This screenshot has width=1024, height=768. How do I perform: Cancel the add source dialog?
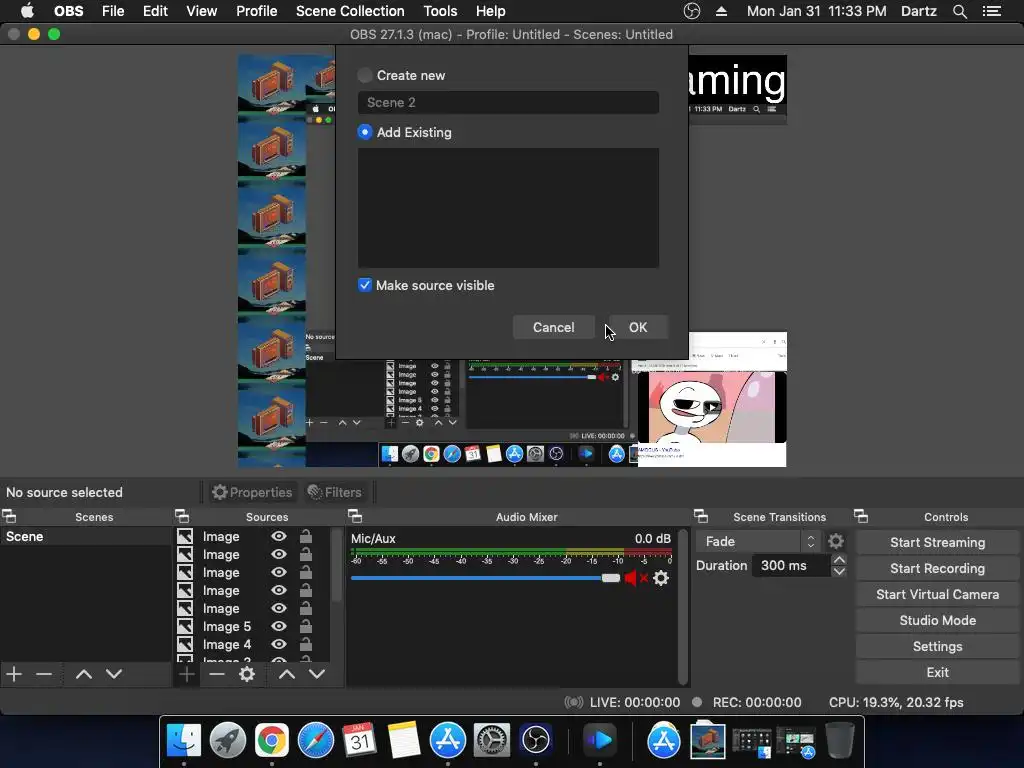pyautogui.click(x=554, y=327)
